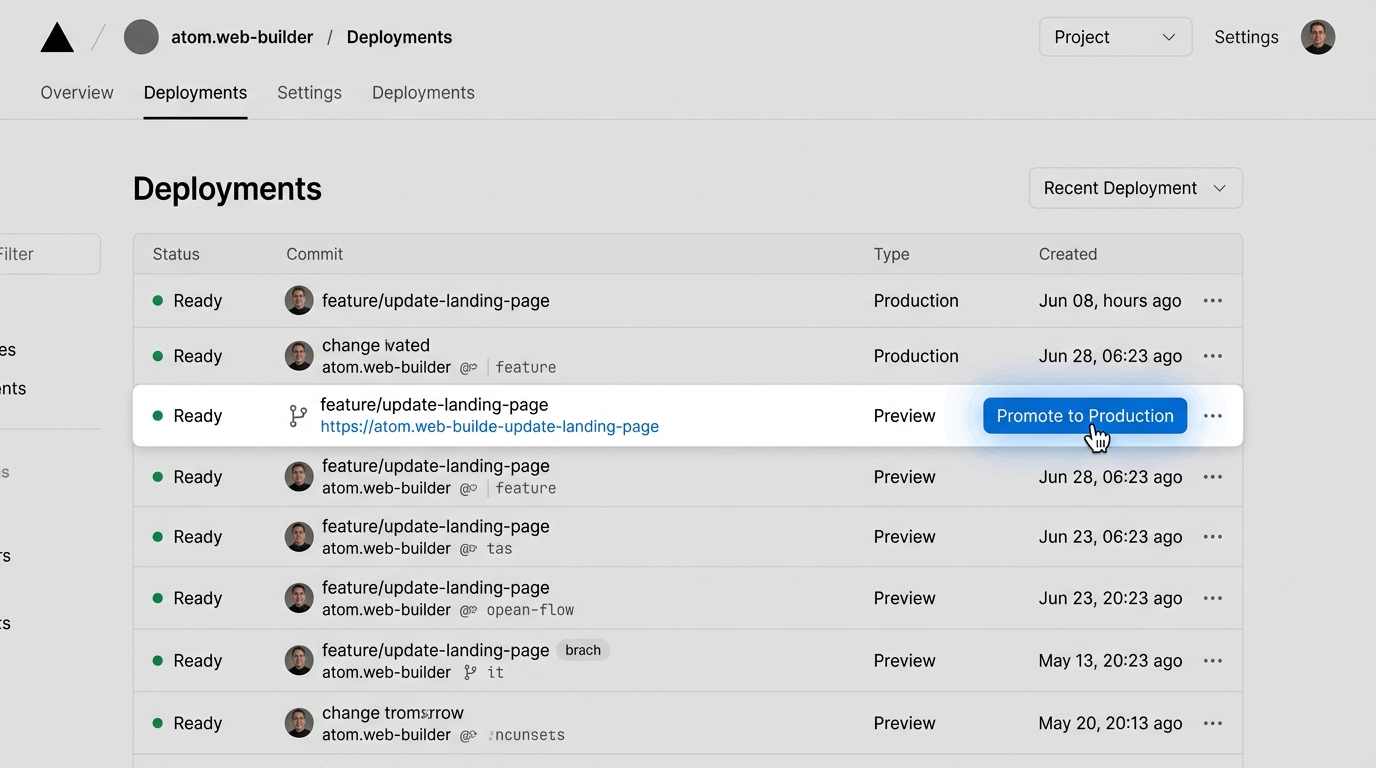
Task: Open the Settings tab beside Deployments tab
Action: [x=309, y=93]
